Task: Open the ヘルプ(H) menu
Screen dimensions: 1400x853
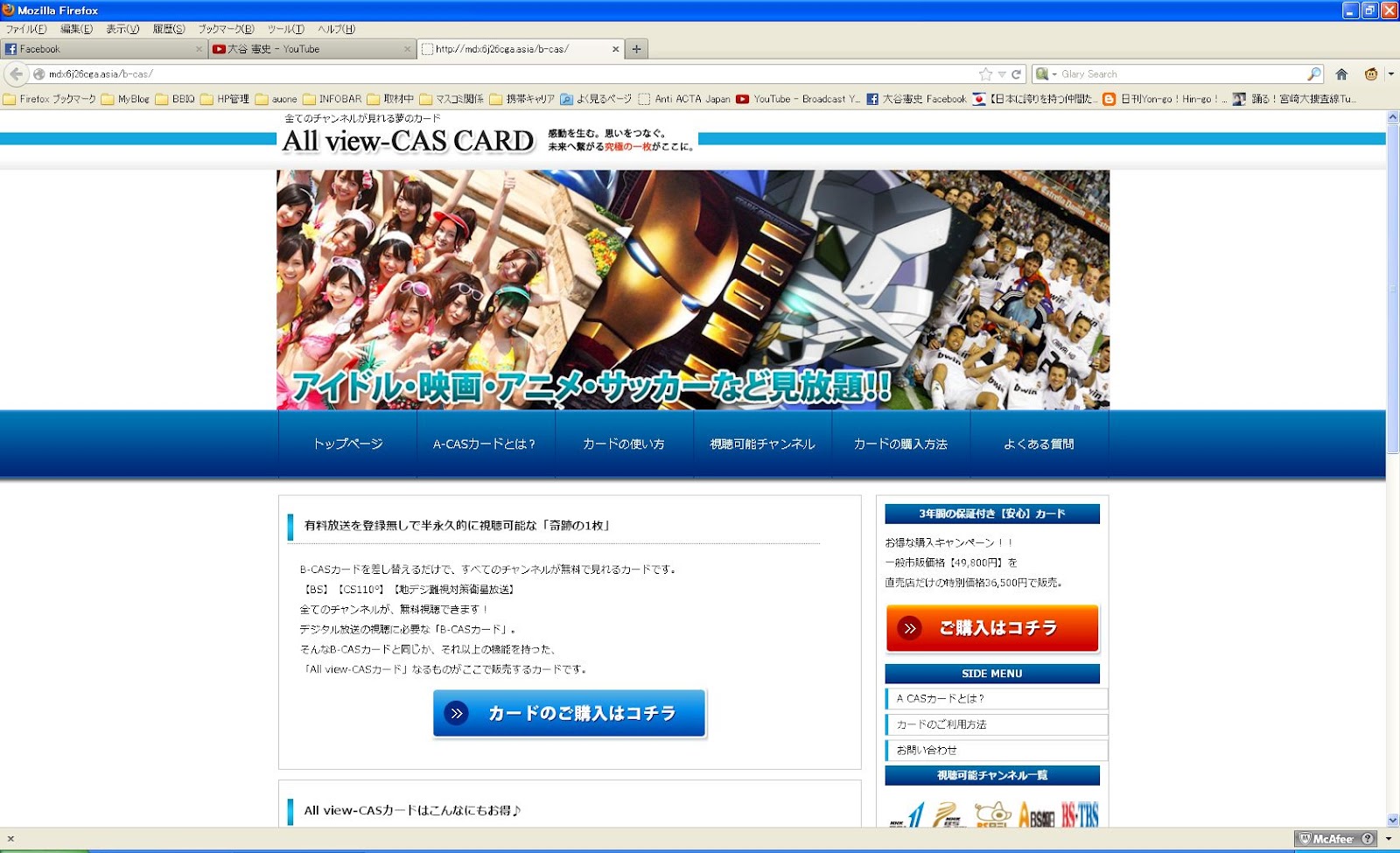Action: pos(336,29)
